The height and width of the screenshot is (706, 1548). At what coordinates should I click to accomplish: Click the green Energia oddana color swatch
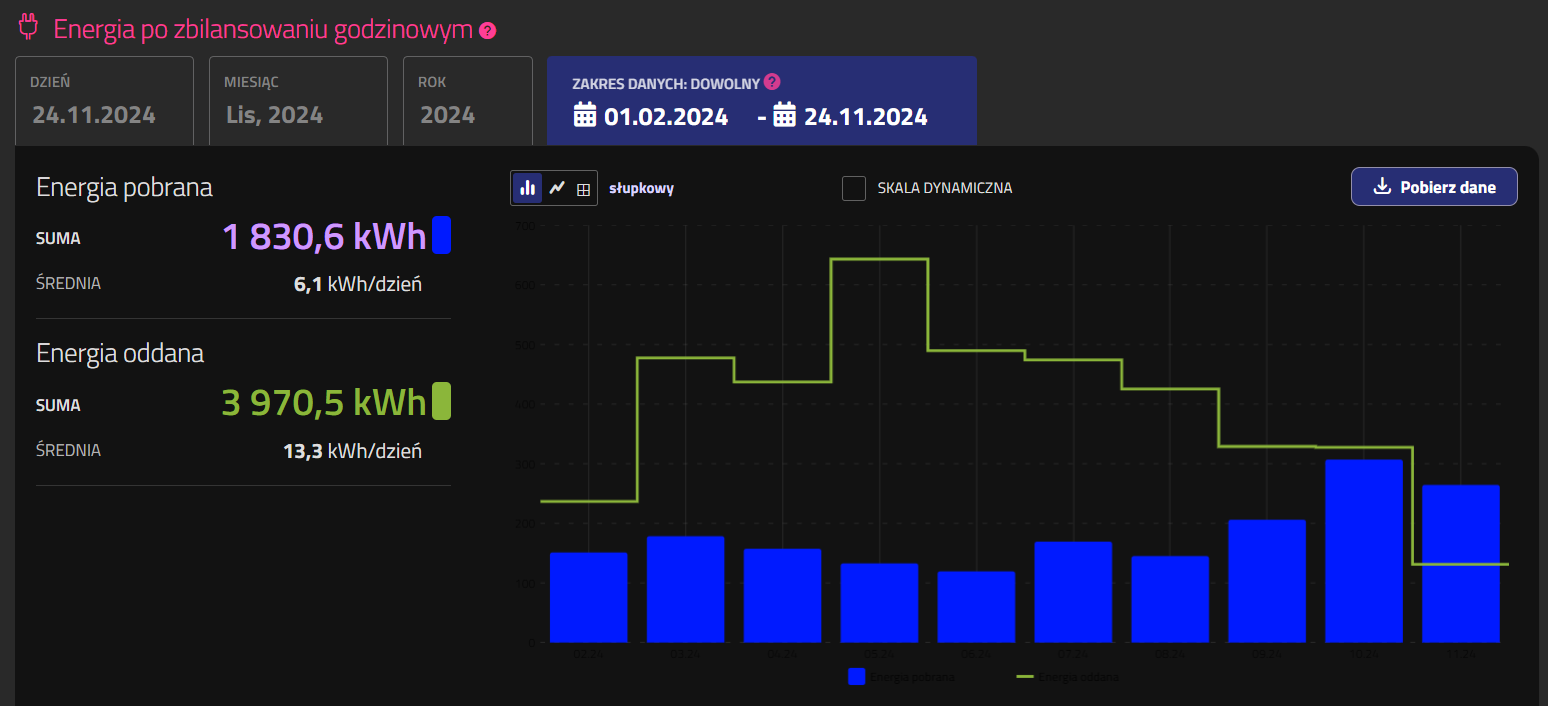click(441, 401)
